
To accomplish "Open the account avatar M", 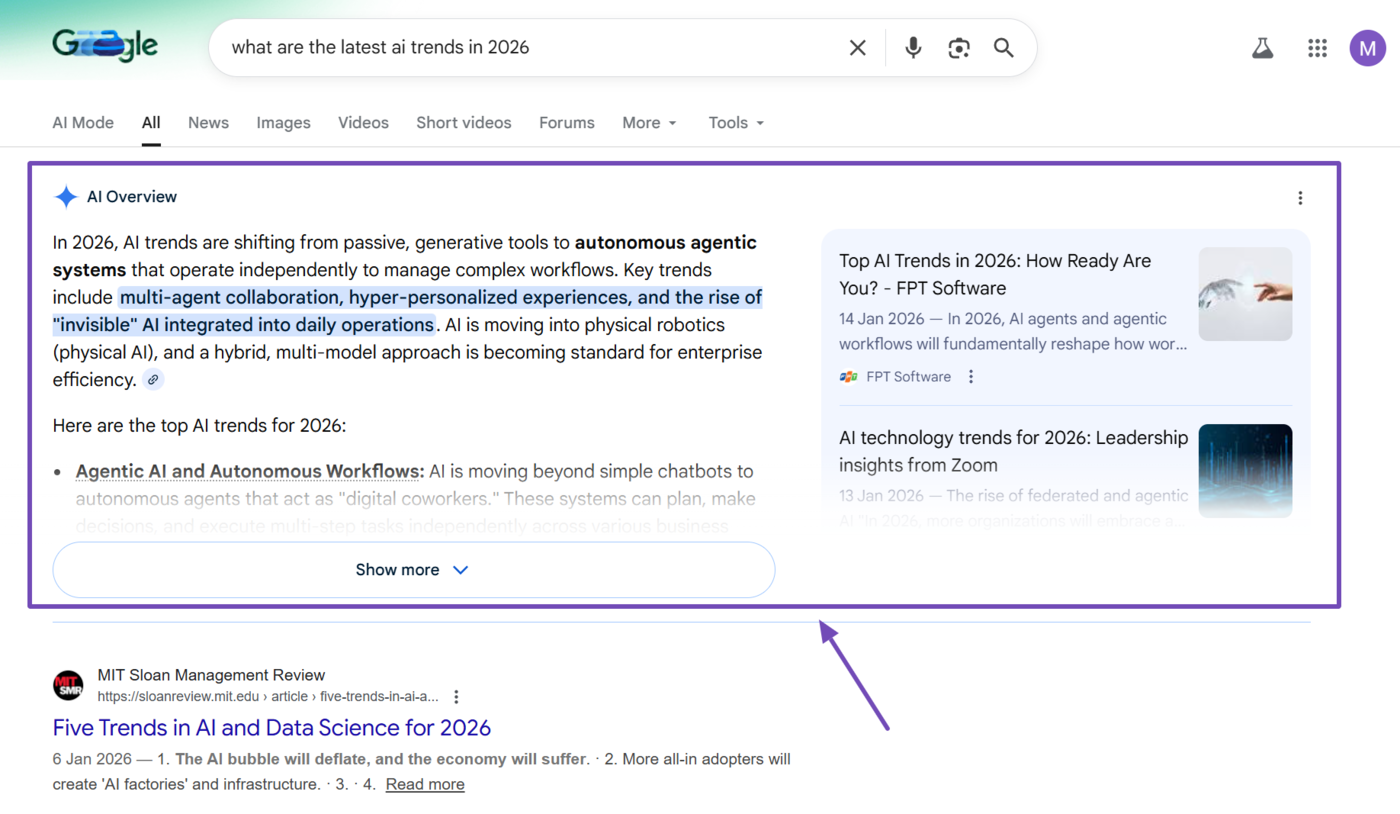I will click(1368, 48).
